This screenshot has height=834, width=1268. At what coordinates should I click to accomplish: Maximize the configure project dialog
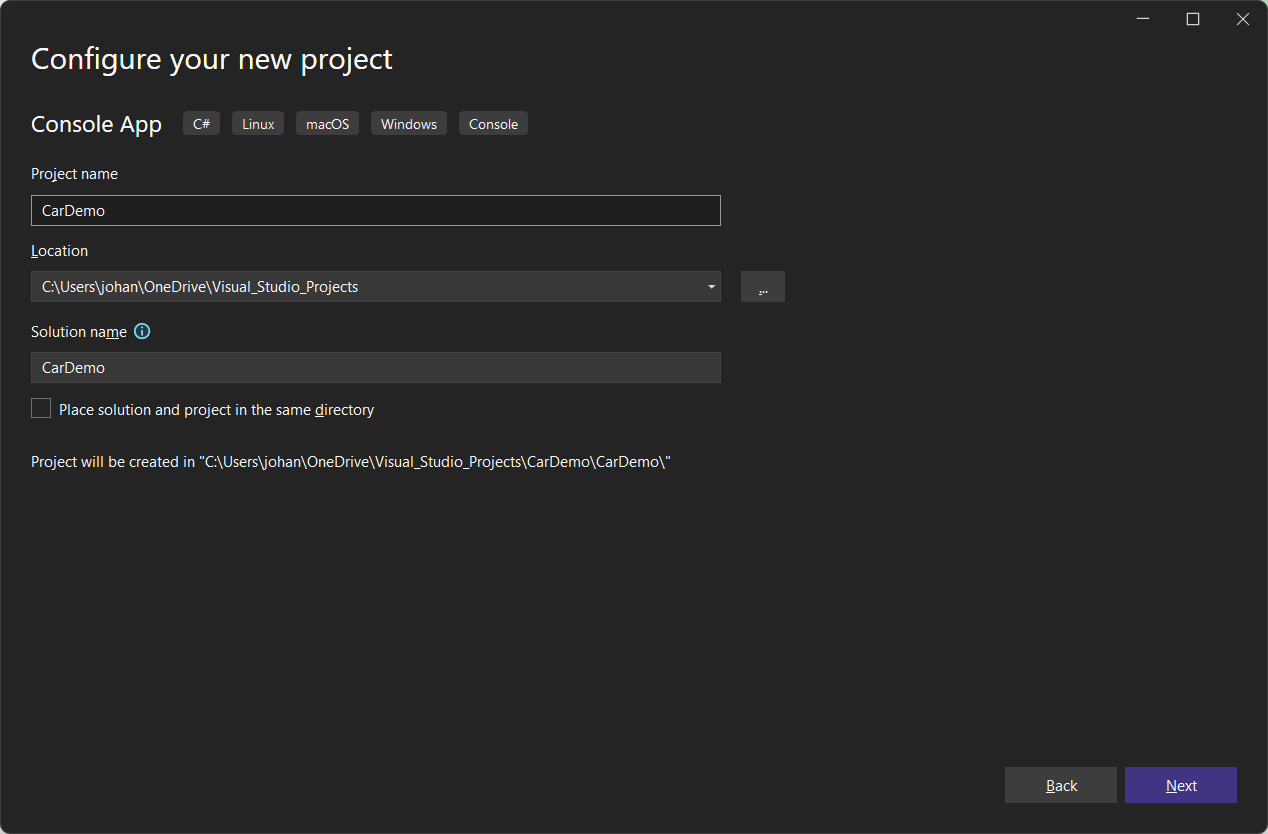[1193, 19]
